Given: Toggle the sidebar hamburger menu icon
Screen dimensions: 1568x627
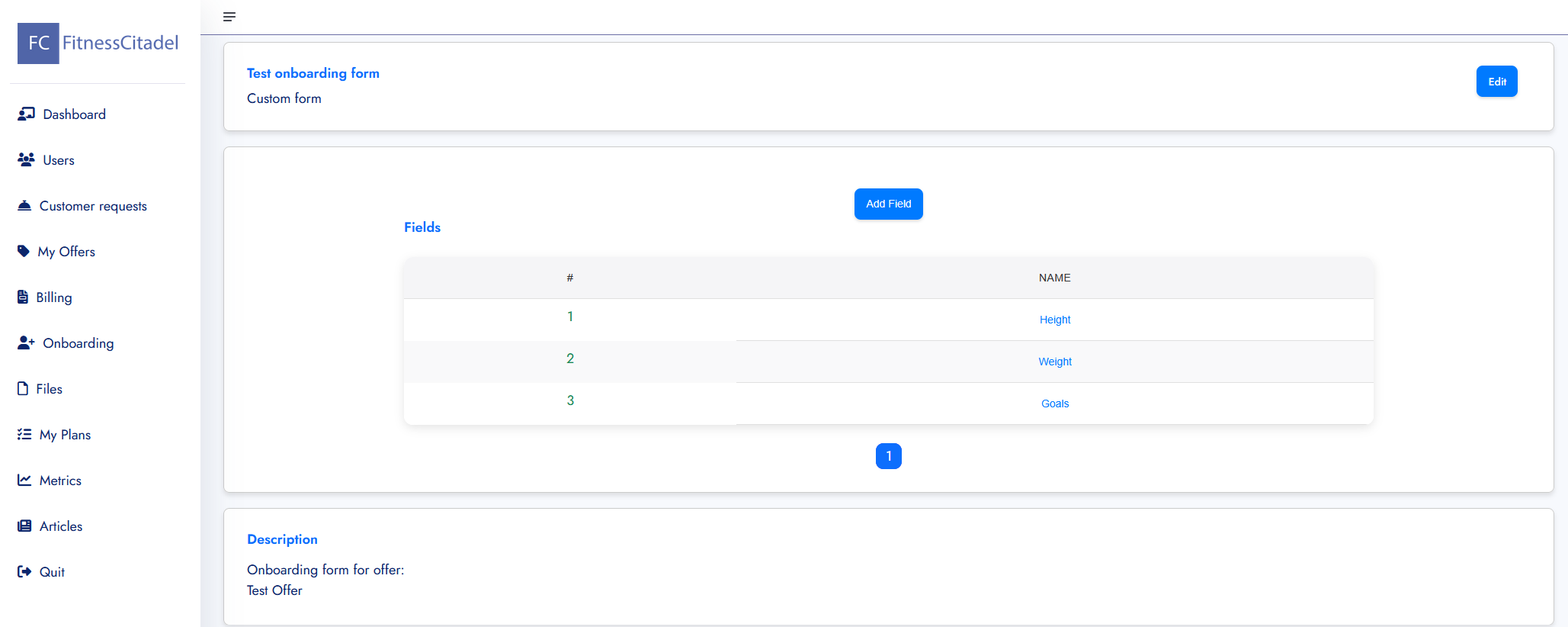Looking at the screenshot, I should click(229, 17).
